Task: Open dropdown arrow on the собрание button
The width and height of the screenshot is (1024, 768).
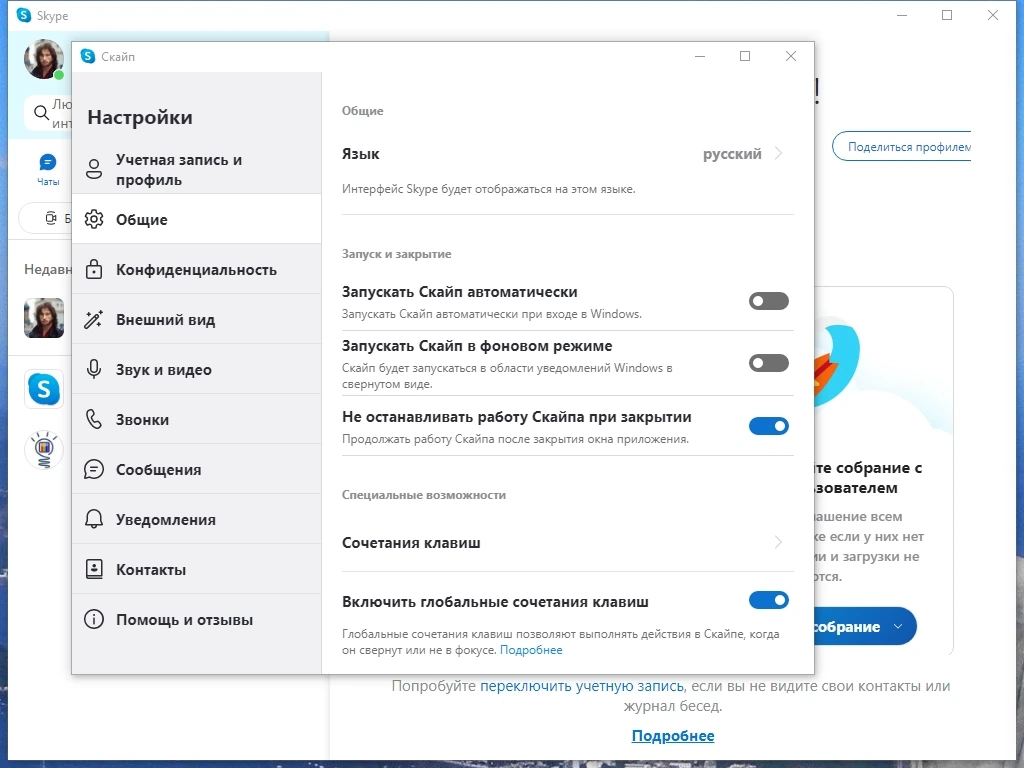Action: point(898,626)
